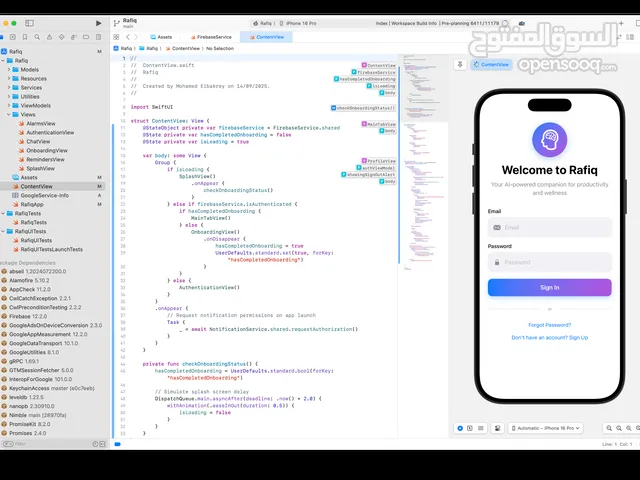Open the breakpoint navigator icon
This screenshot has height=480, width=640.
click(x=86, y=37)
